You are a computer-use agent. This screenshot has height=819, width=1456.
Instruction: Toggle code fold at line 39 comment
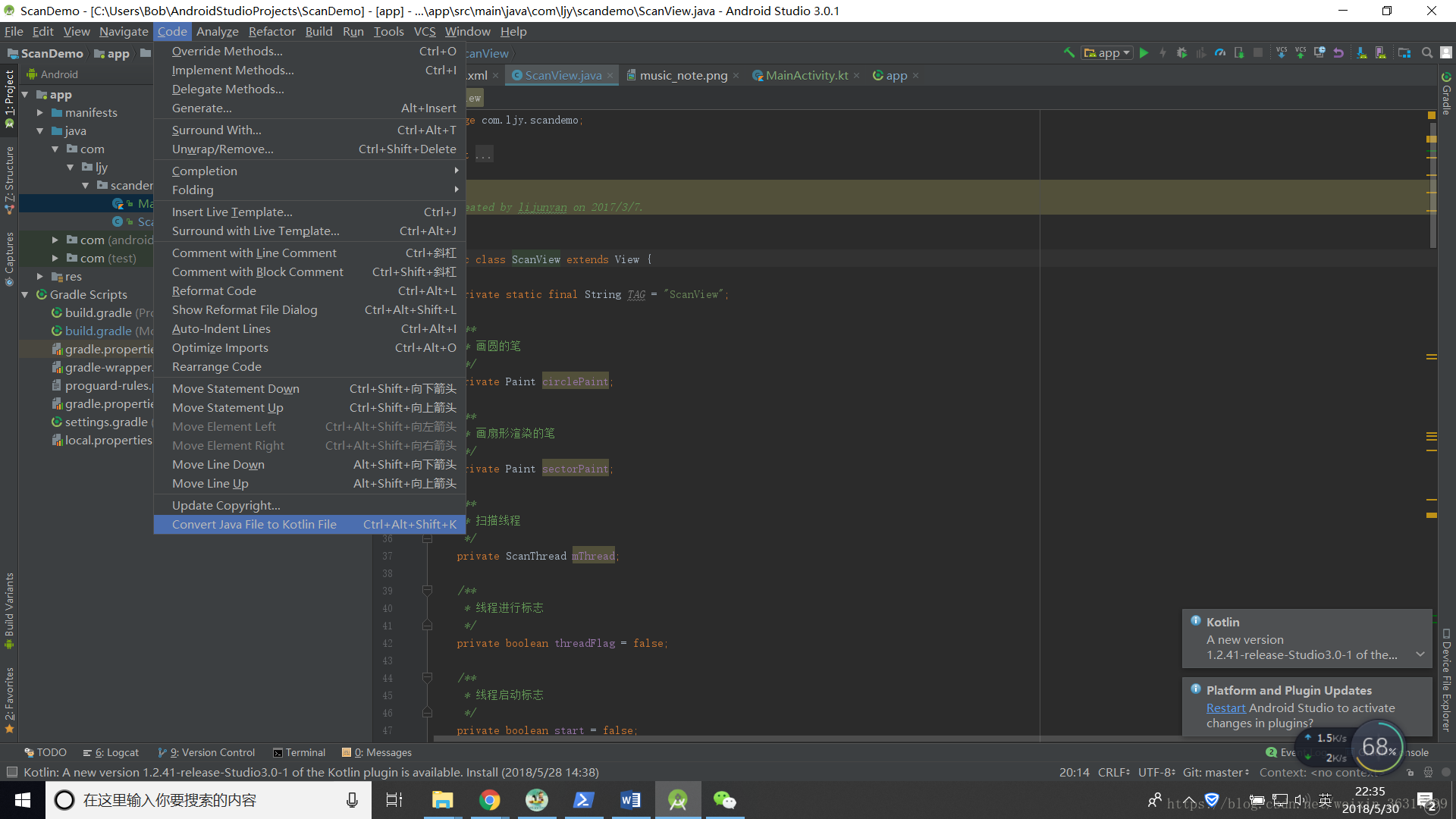point(427,590)
